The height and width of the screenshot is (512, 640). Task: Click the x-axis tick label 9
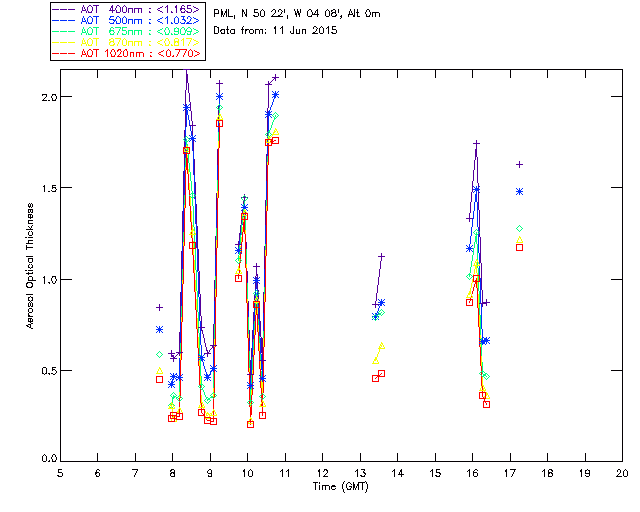[x=210, y=473]
